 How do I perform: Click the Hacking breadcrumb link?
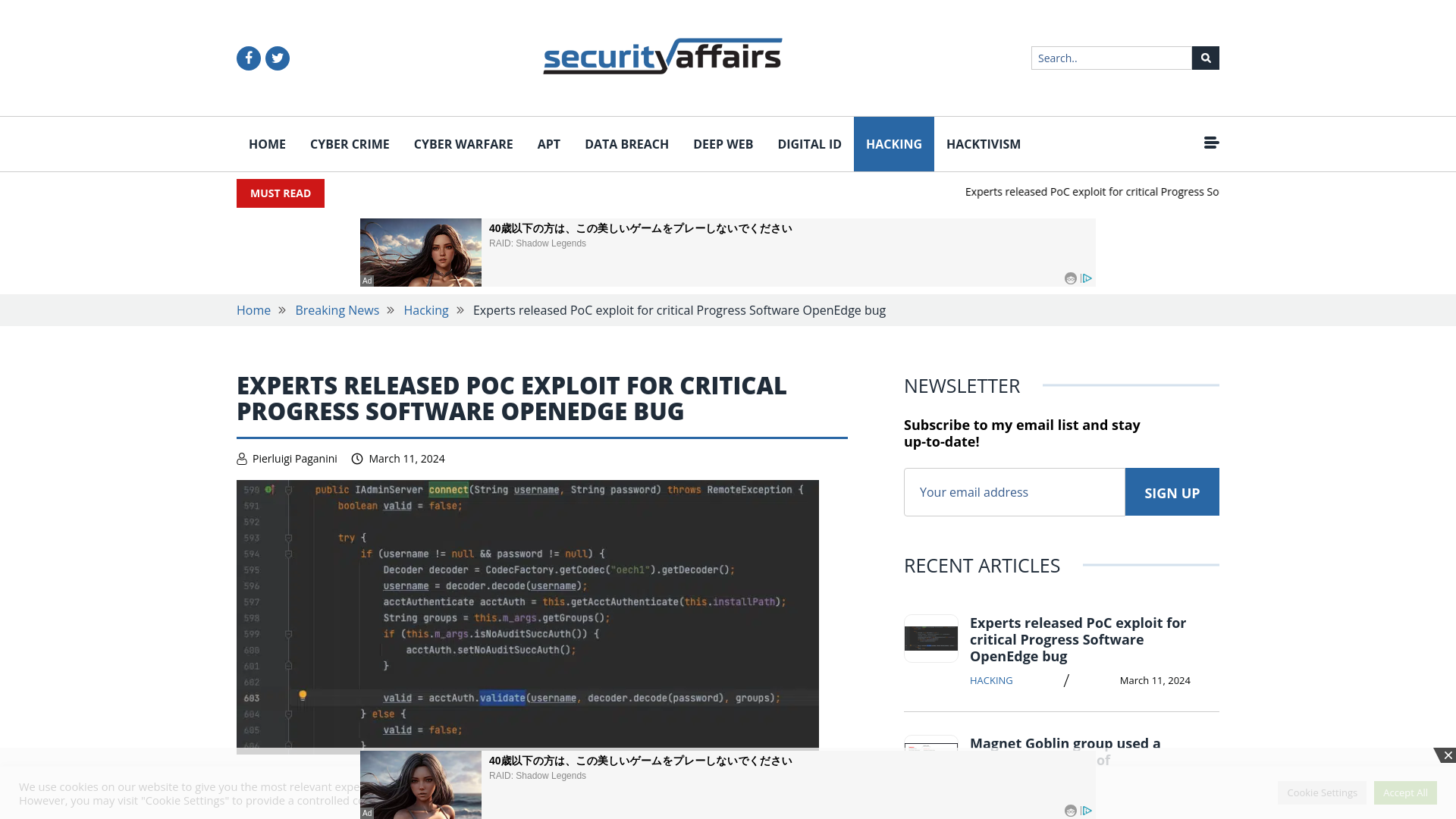click(x=425, y=310)
